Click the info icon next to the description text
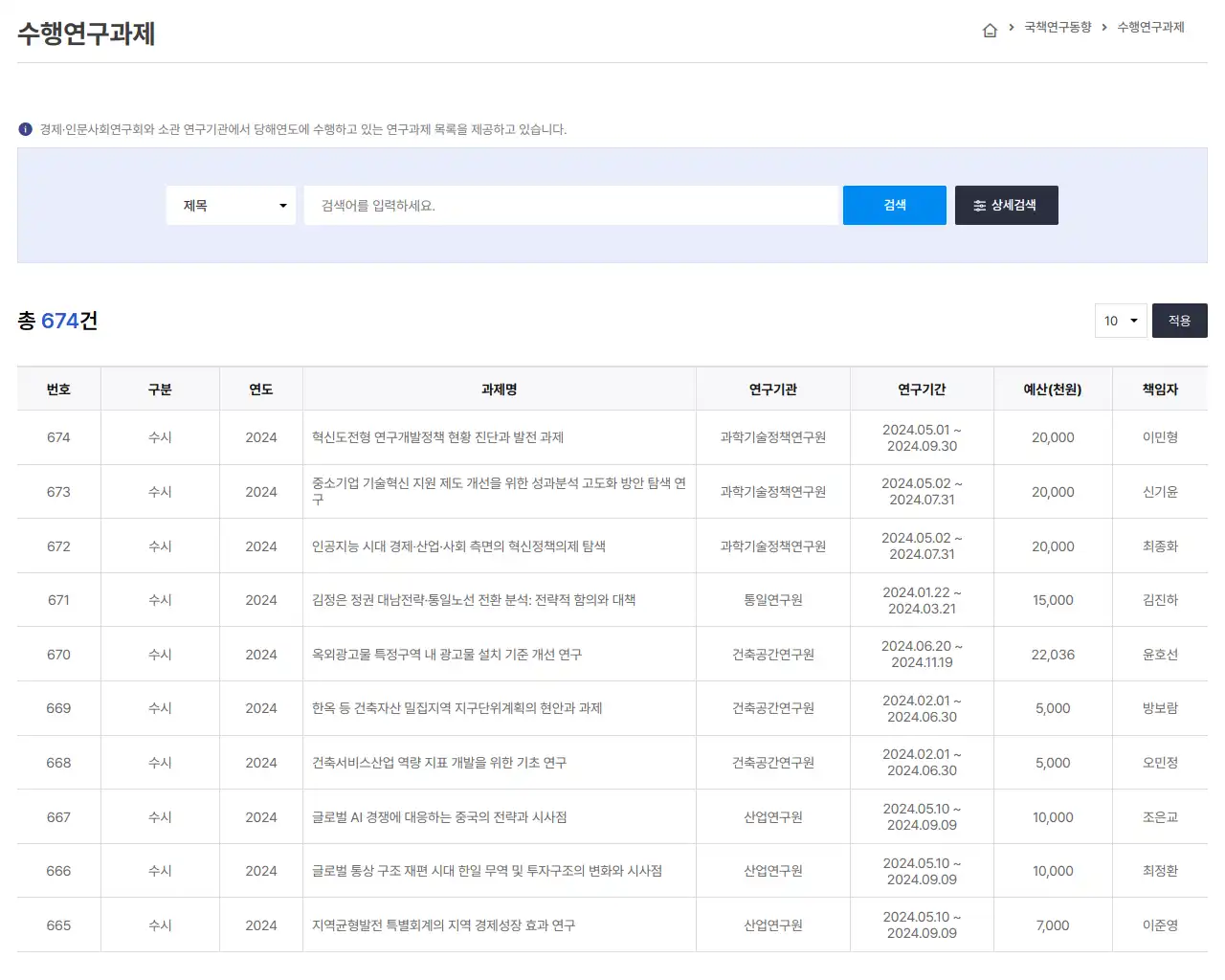Image resolution: width=1225 pixels, height=980 pixels. [x=25, y=128]
